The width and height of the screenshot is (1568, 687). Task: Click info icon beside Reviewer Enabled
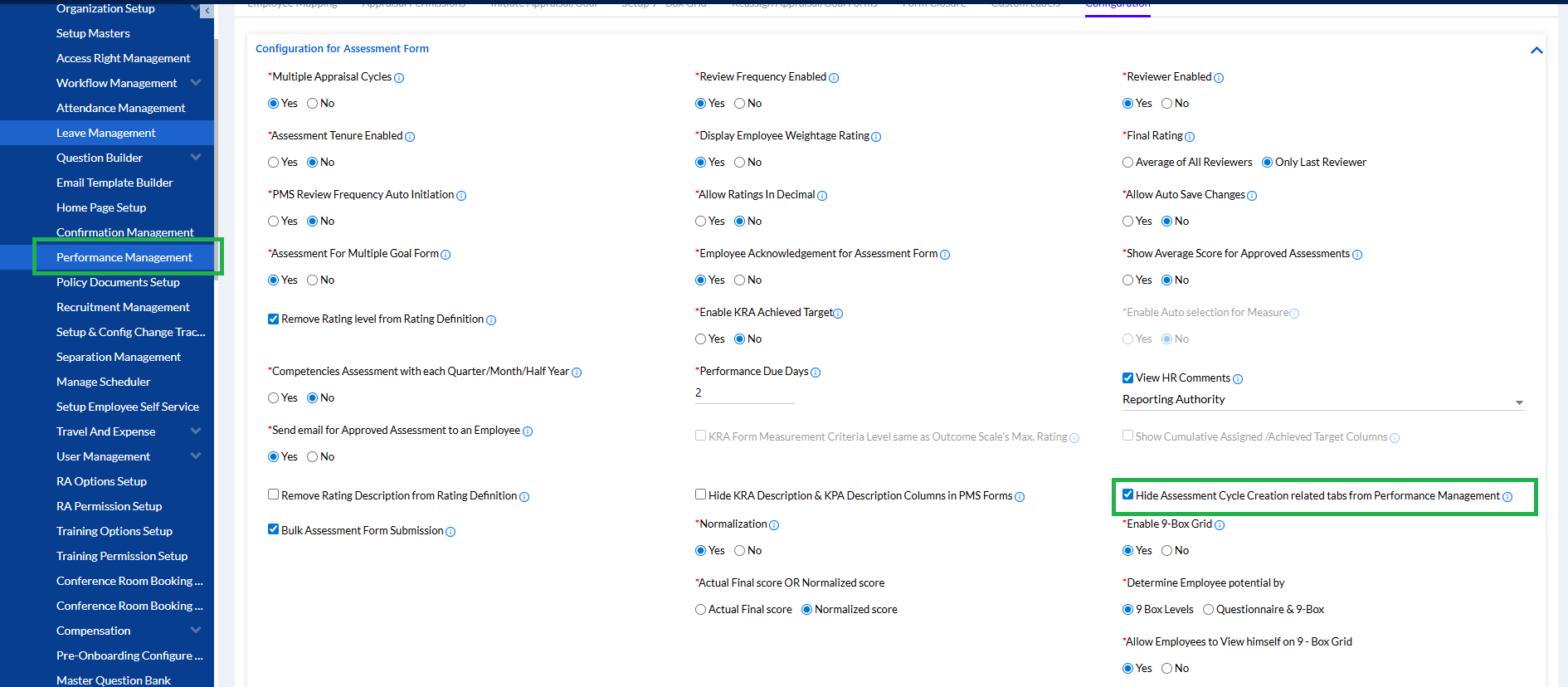point(1219,78)
